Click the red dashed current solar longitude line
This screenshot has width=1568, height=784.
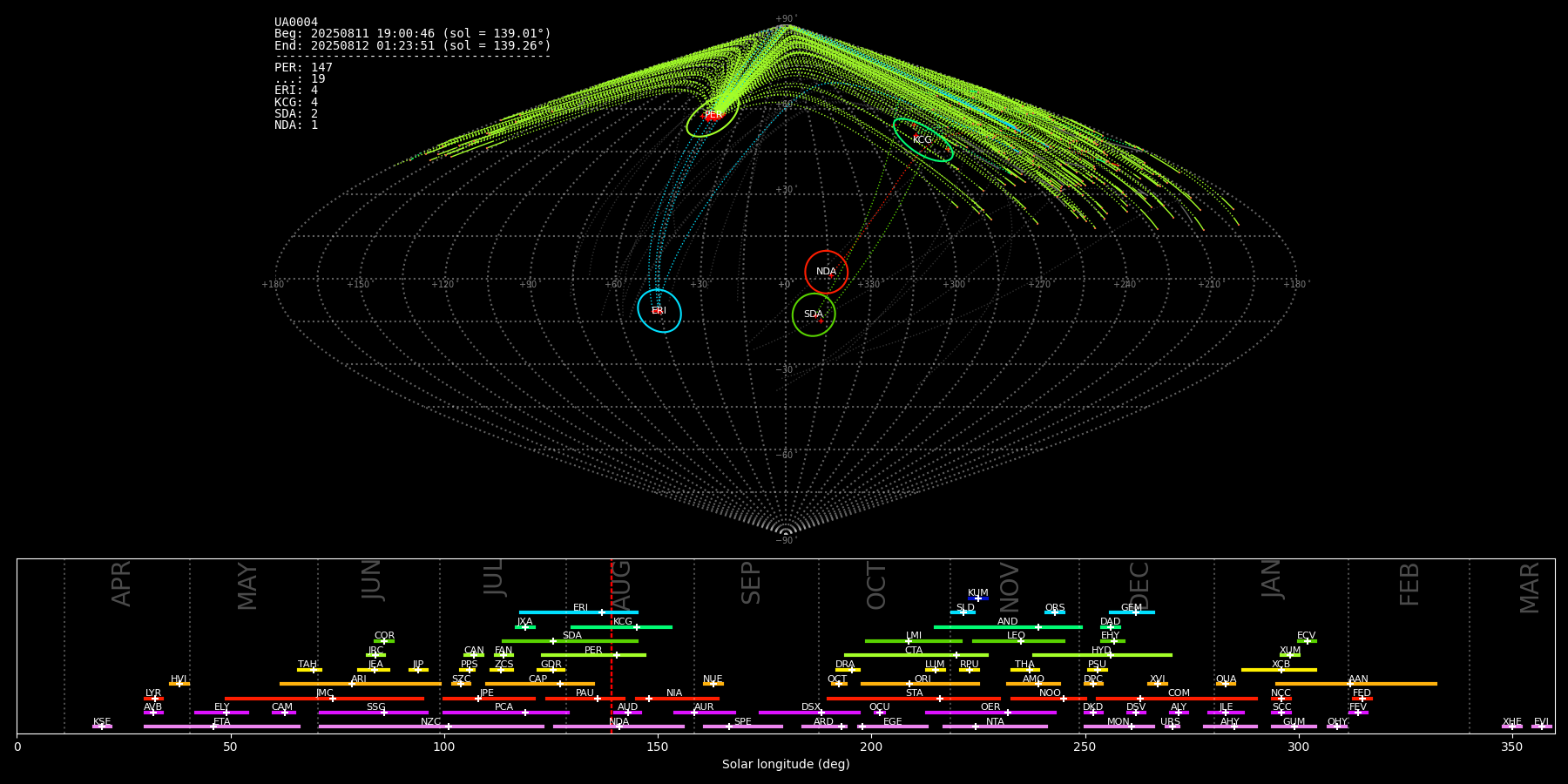point(612,645)
